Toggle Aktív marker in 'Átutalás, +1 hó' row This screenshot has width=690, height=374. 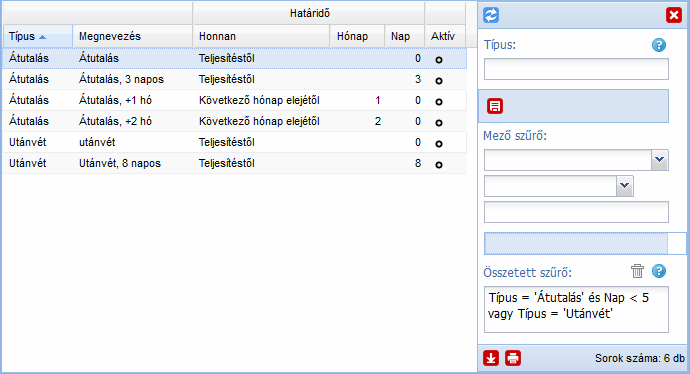click(439, 102)
